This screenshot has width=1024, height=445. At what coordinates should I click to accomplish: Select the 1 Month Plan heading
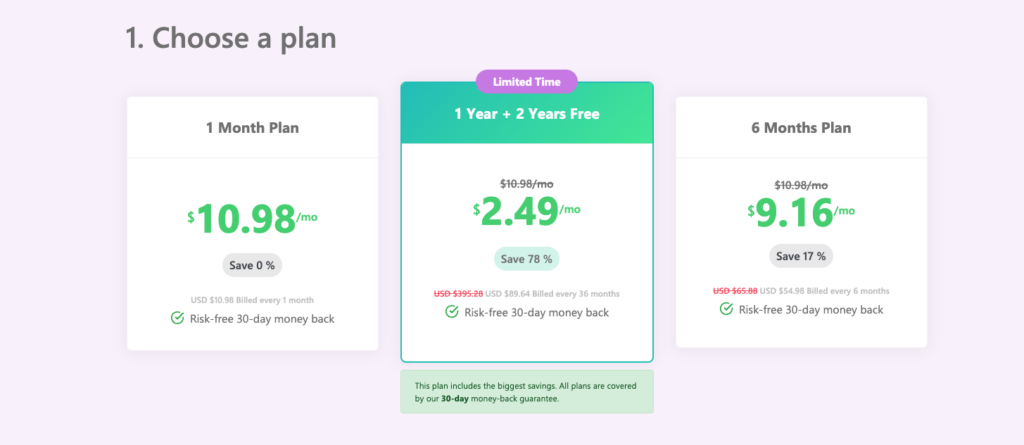click(x=252, y=127)
